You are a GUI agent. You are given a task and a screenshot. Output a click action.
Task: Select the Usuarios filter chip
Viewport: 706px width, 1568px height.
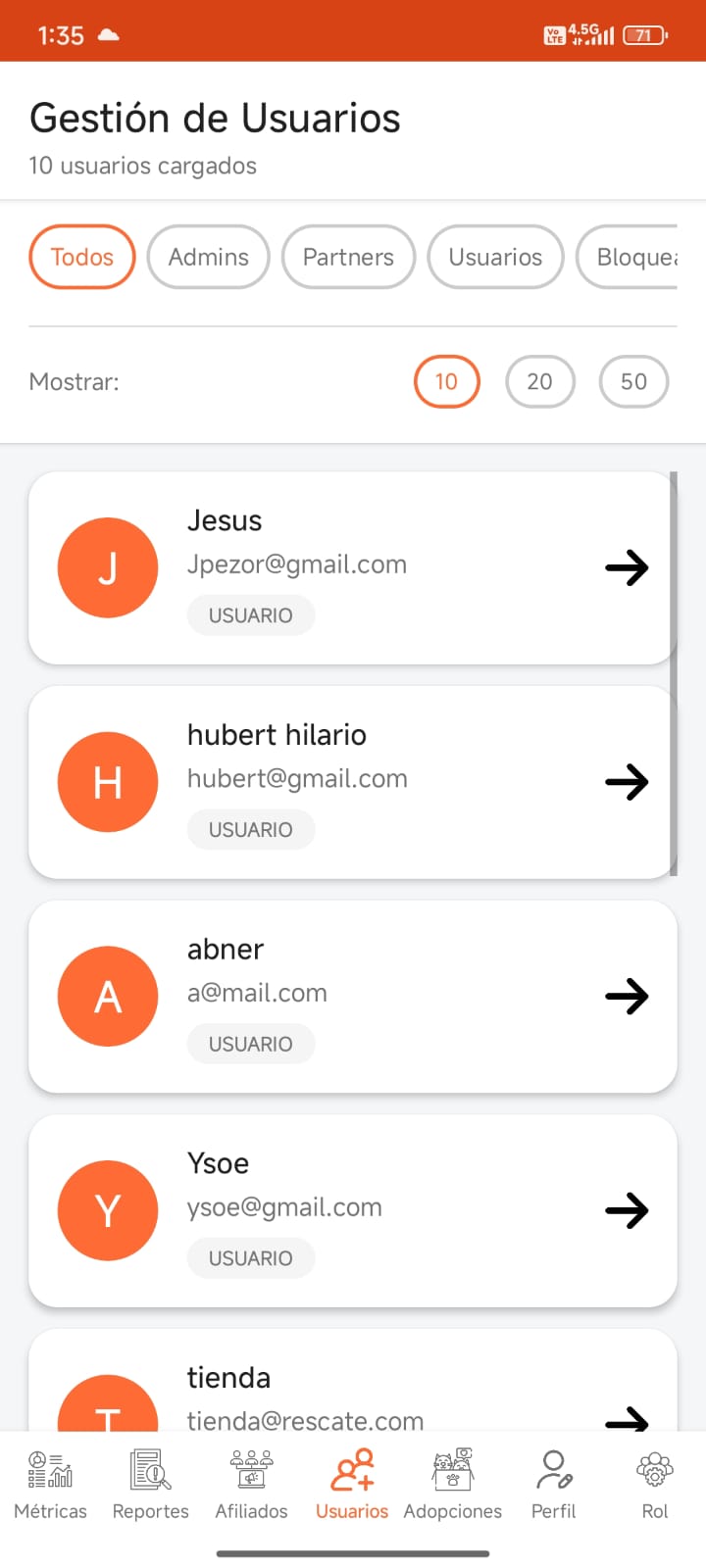click(495, 257)
